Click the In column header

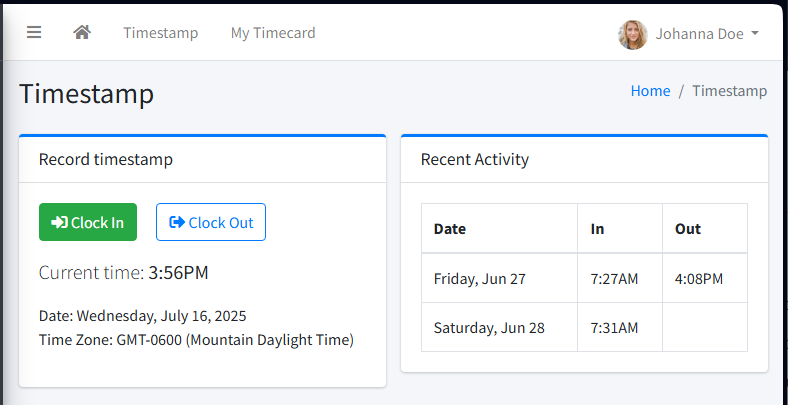597,229
